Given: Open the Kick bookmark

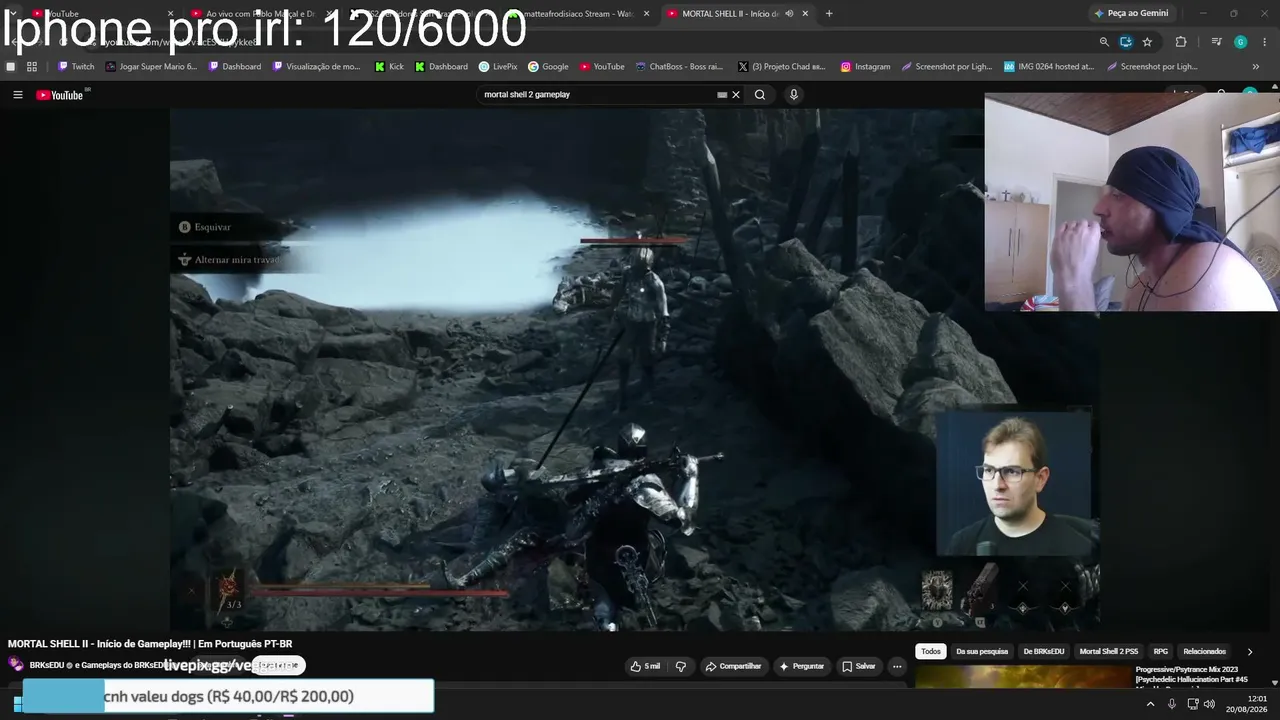Looking at the screenshot, I should [389, 67].
